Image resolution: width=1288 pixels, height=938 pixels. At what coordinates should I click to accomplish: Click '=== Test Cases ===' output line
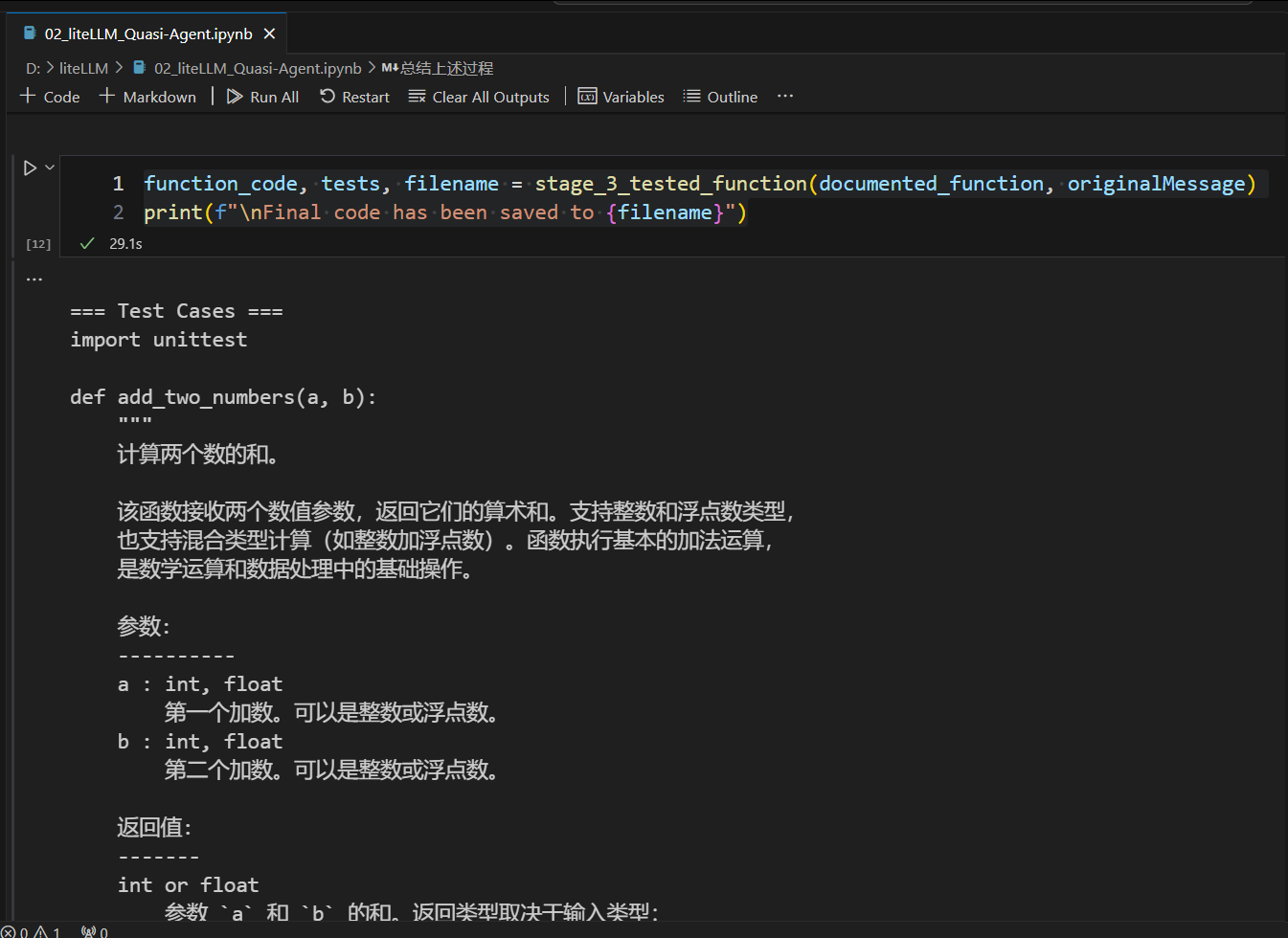pyautogui.click(x=176, y=311)
